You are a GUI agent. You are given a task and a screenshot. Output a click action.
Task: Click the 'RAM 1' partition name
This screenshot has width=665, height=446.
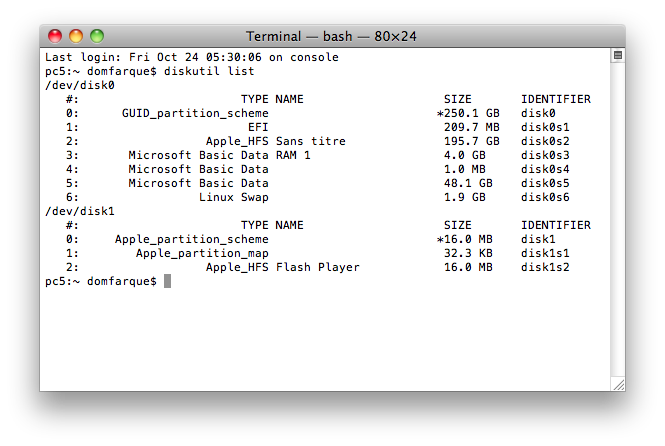click(x=293, y=155)
